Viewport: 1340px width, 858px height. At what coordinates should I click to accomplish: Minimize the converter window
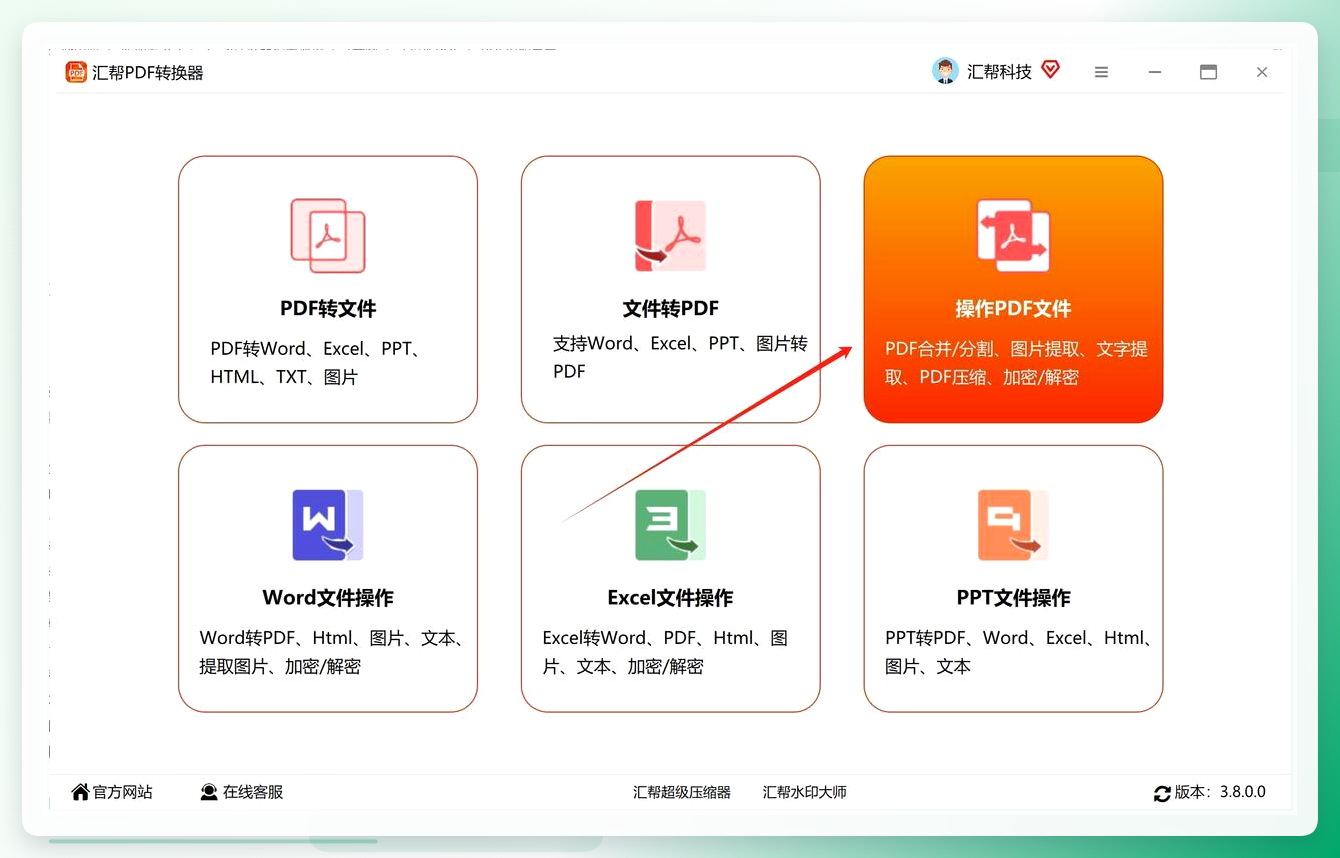tap(1155, 72)
